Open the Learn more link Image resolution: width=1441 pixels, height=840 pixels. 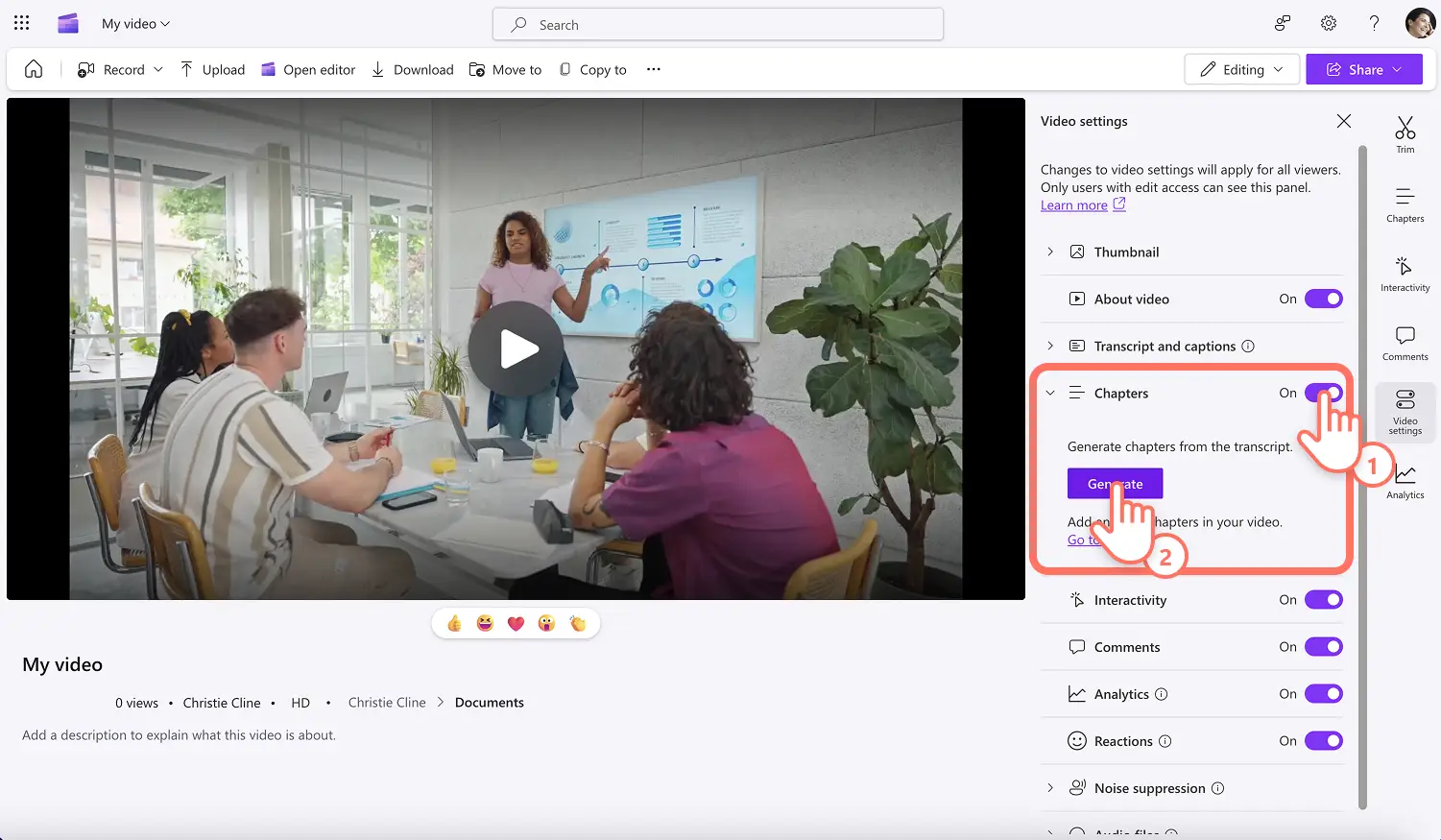click(1083, 205)
